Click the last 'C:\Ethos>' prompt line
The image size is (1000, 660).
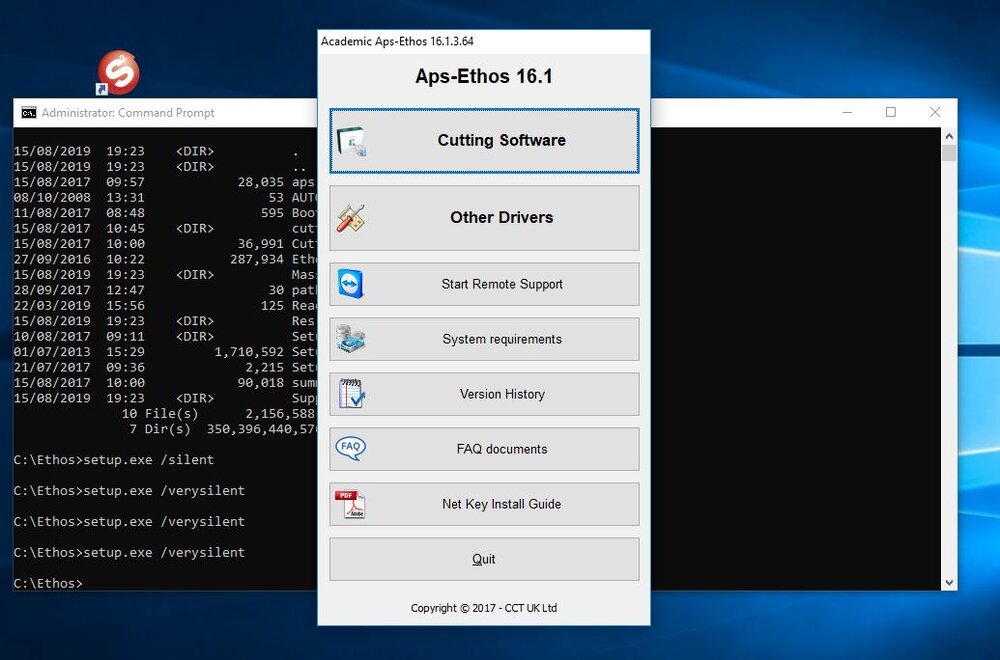(48, 583)
